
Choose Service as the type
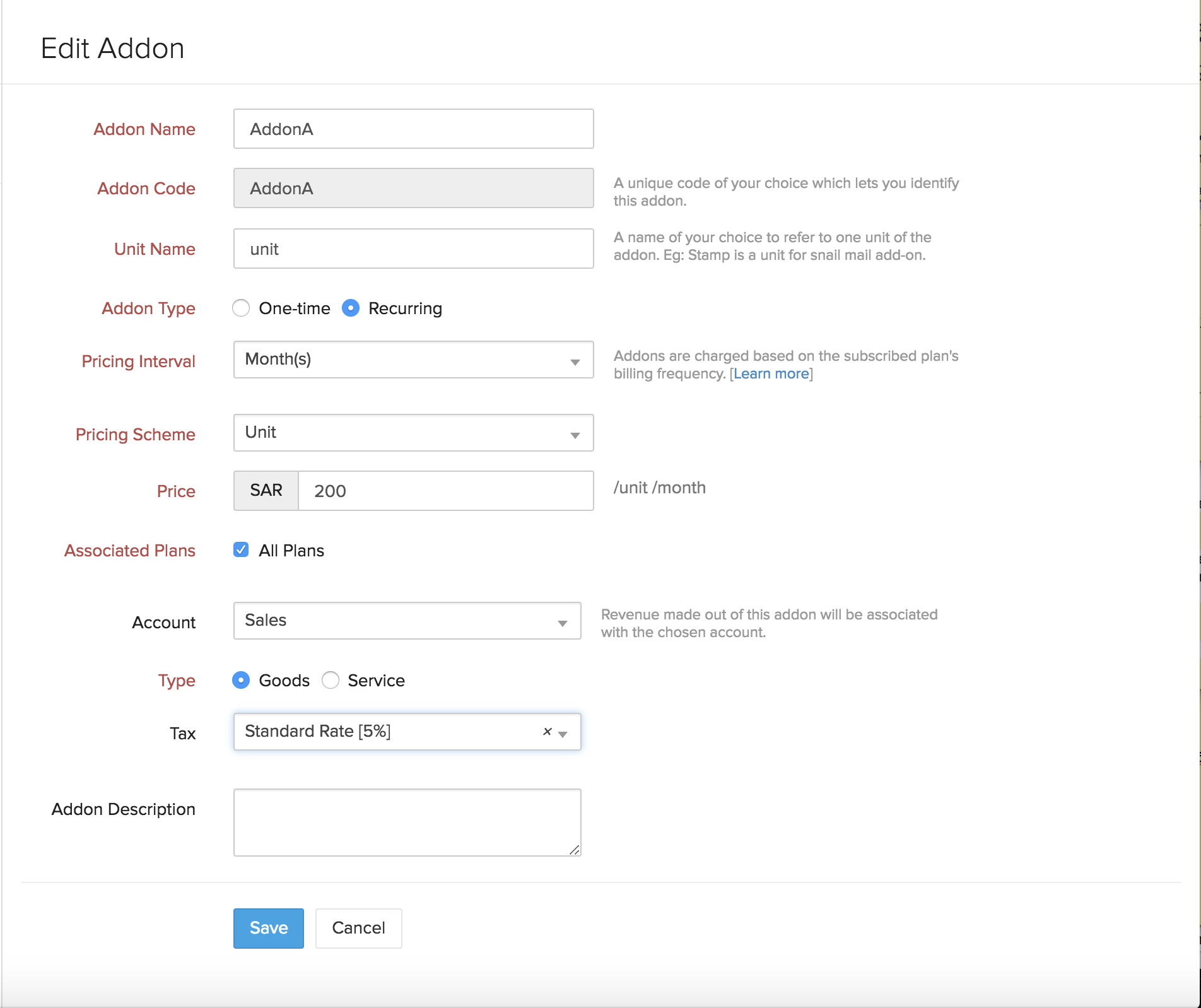pos(331,680)
